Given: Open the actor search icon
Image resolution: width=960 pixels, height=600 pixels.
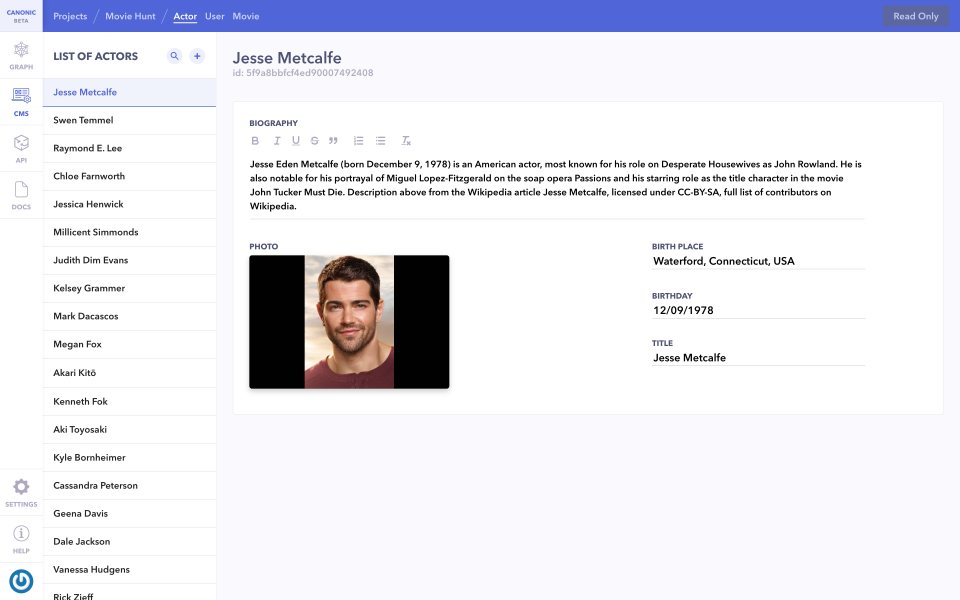Looking at the screenshot, I should [x=174, y=56].
